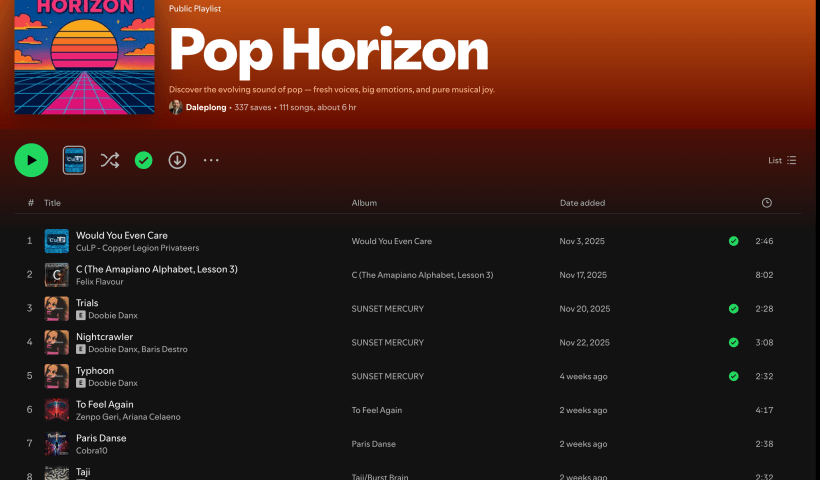This screenshot has height=480, width=820.
Task: Open artist CuLP - Copper Legion Privateers
Action: [x=137, y=248]
